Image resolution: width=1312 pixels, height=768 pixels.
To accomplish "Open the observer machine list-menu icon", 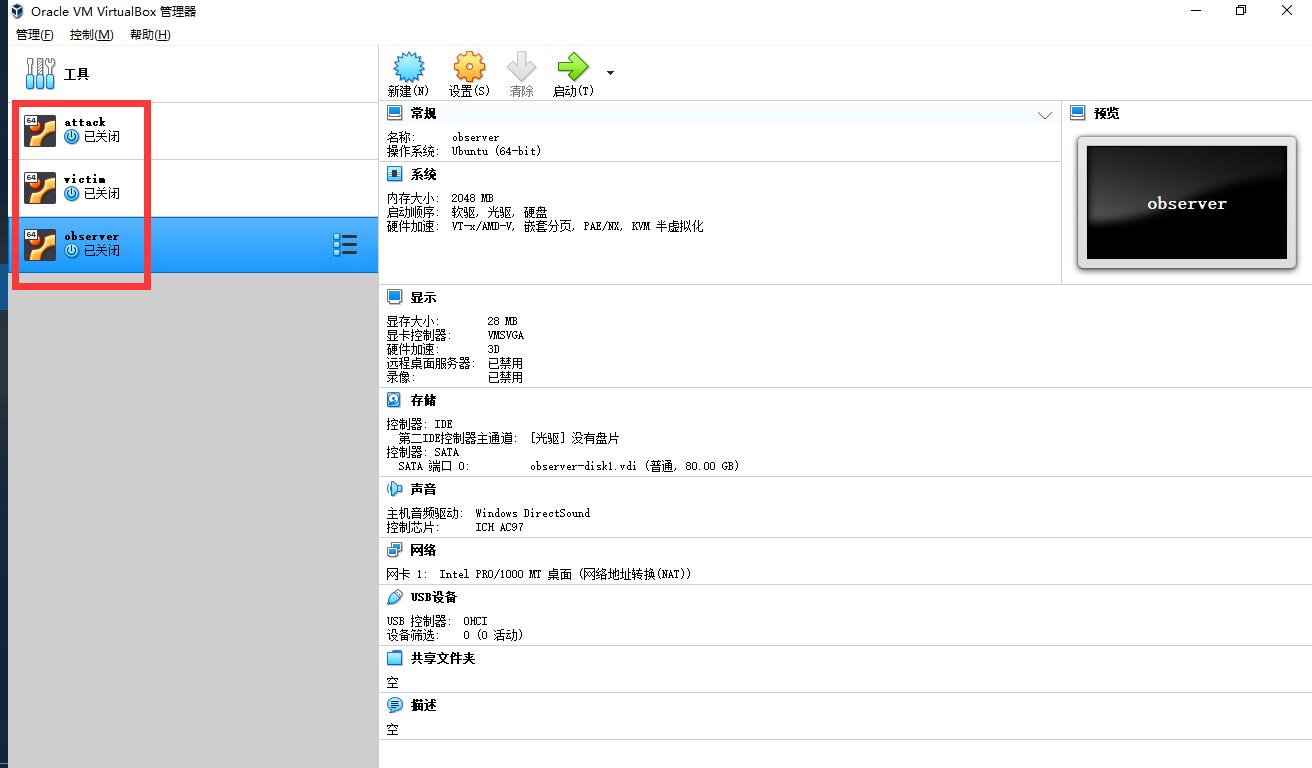I will click(345, 245).
